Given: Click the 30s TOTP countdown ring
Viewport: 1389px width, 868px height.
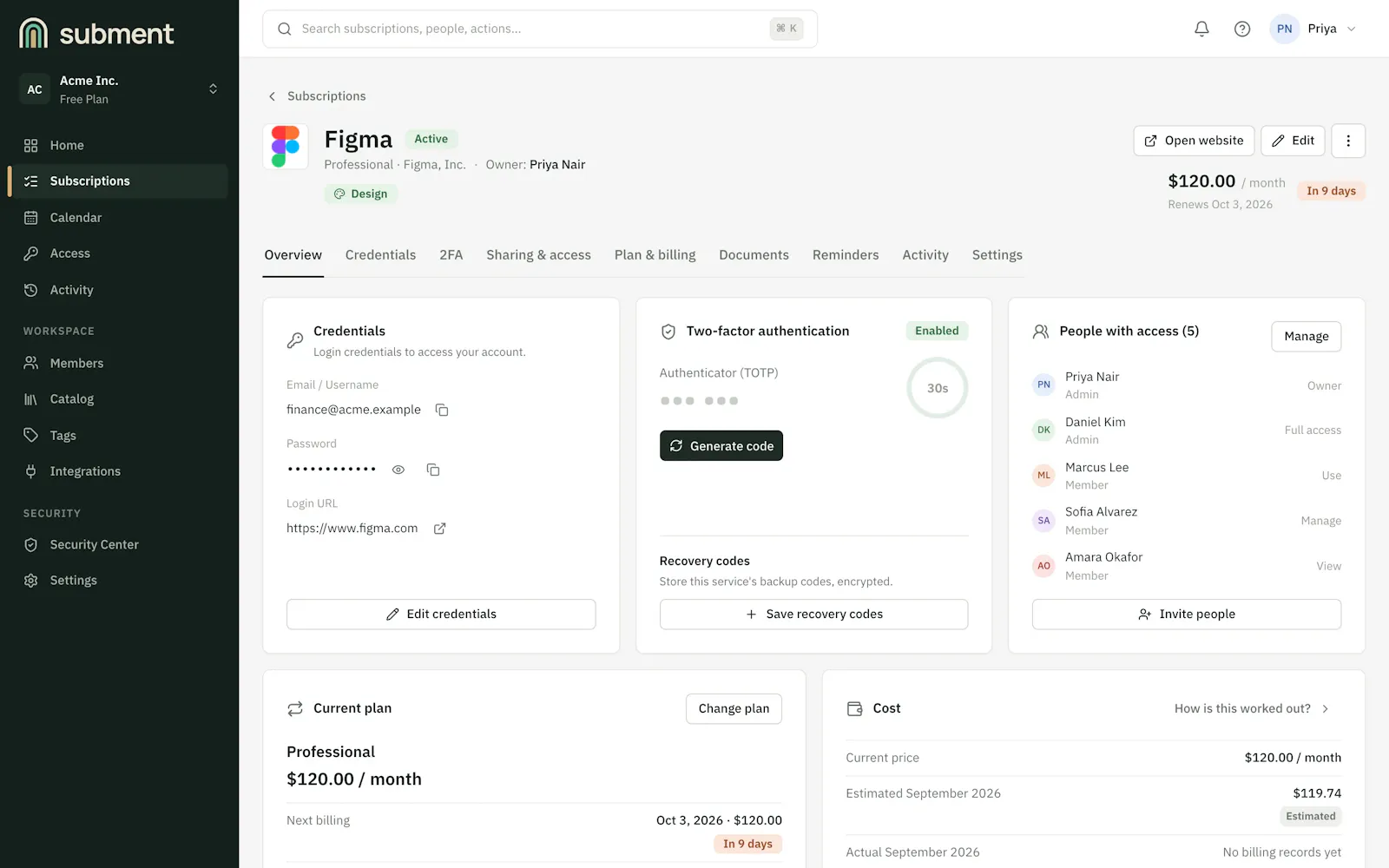Looking at the screenshot, I should [x=938, y=388].
